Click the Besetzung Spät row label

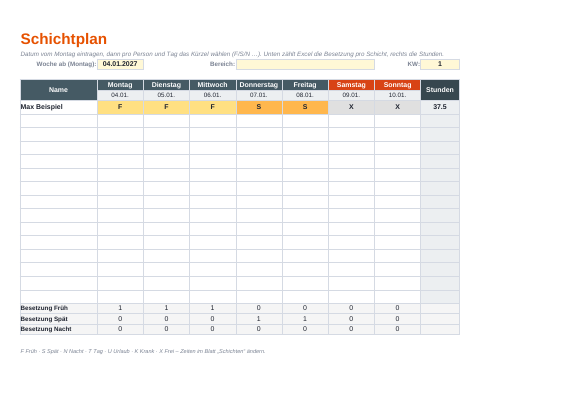coord(59,319)
